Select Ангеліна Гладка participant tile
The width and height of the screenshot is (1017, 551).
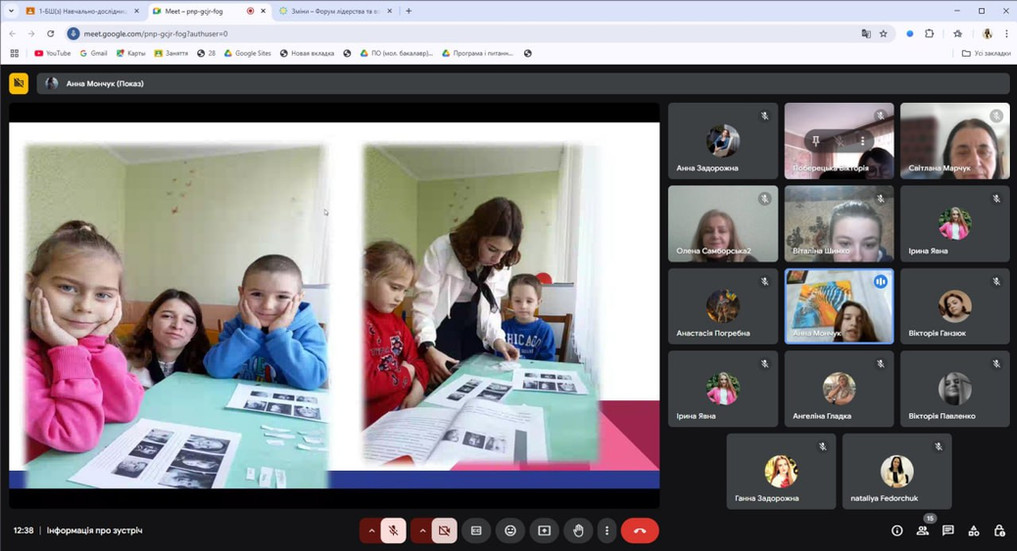839,389
